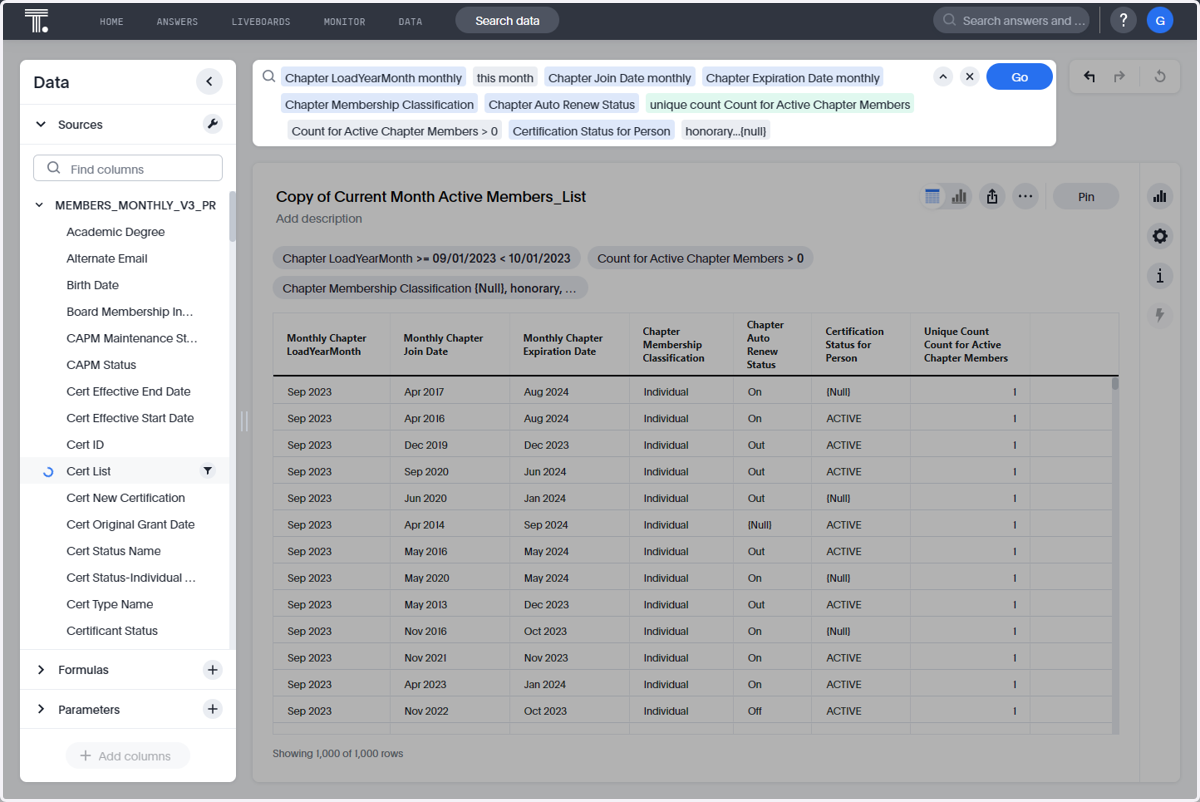This screenshot has width=1200, height=802.
Task: Go to ANSWERS tab
Action: pos(177,21)
